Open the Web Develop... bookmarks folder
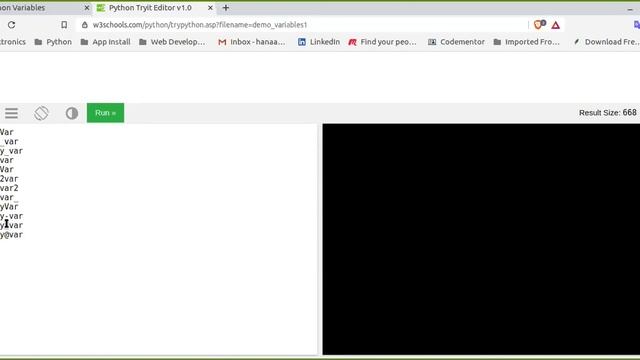Screen dimensions: 640x360 coord(172,42)
